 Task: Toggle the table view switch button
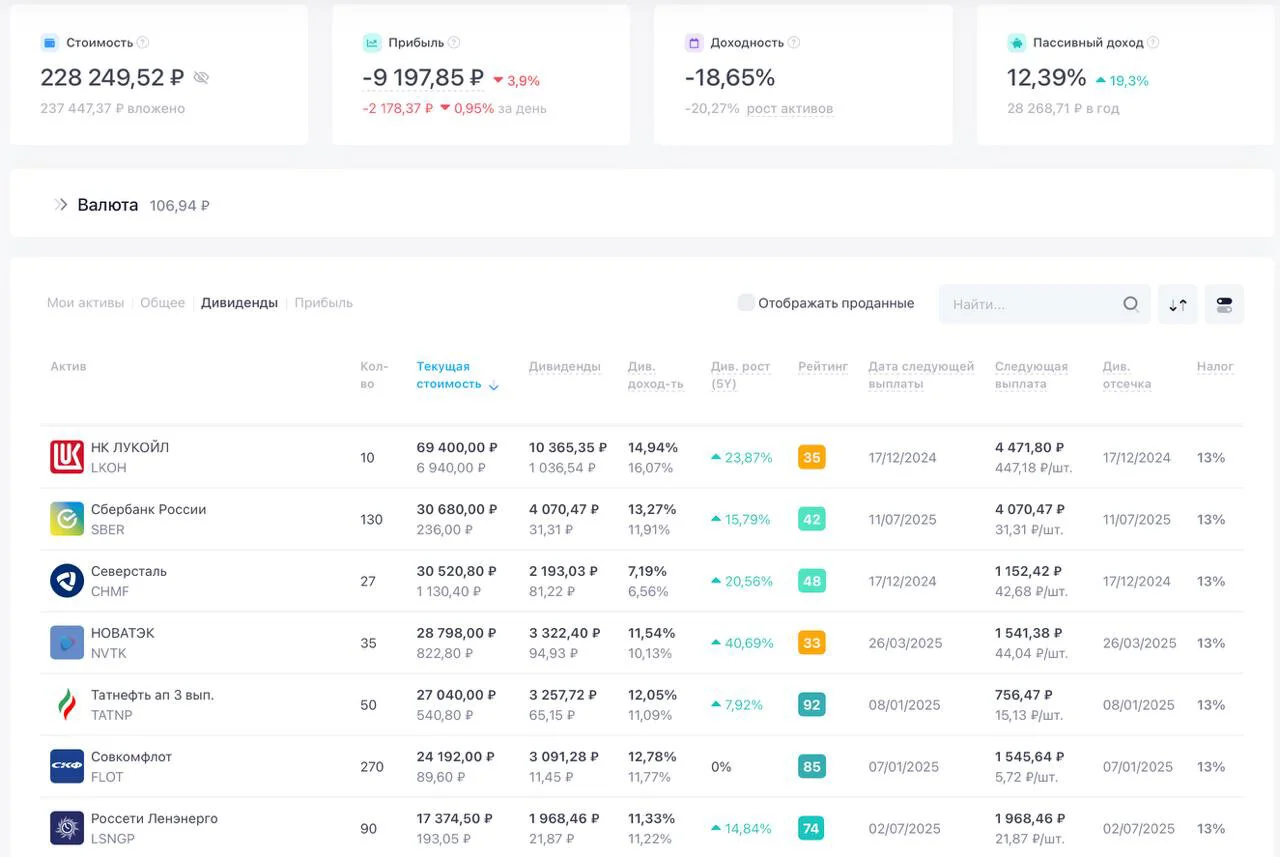point(1225,304)
